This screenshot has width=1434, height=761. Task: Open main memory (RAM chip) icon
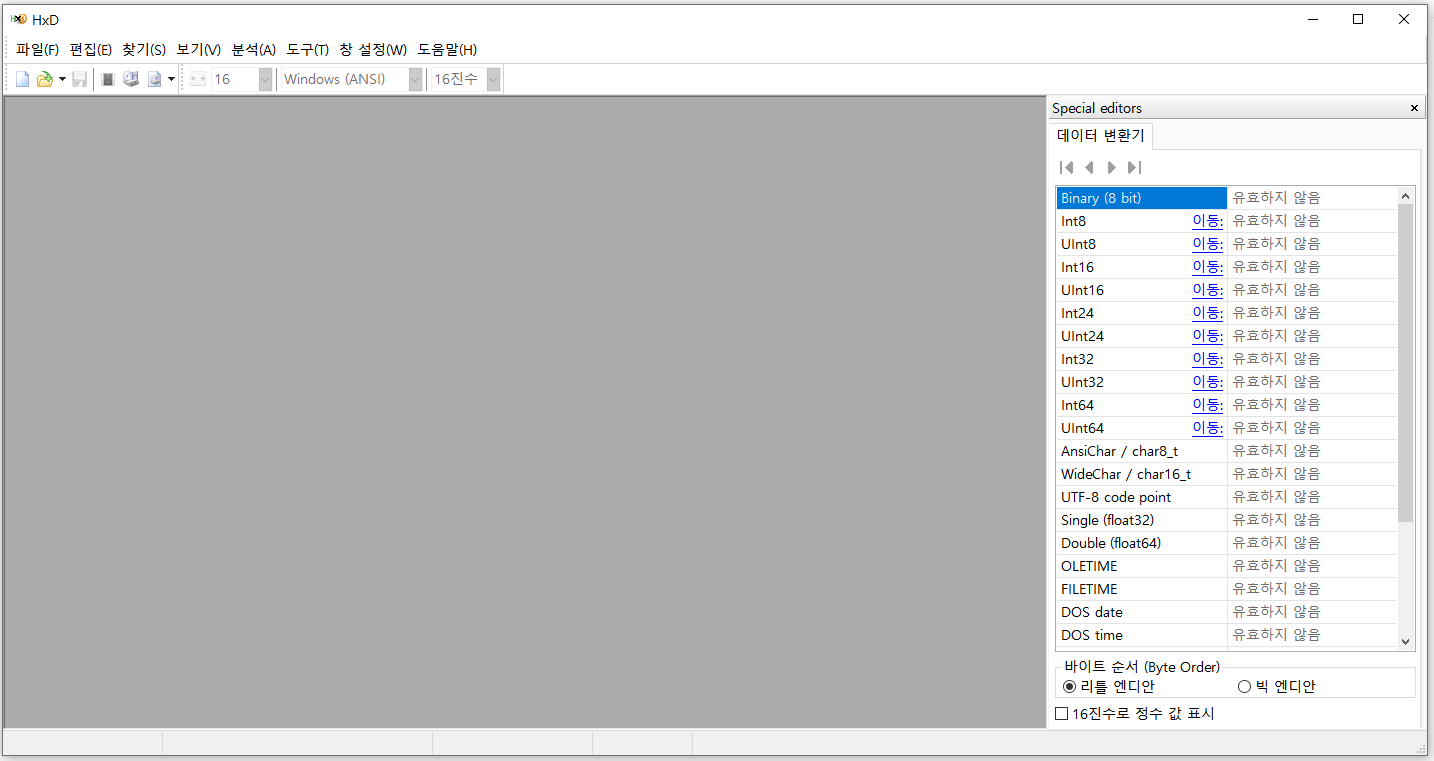[x=108, y=79]
